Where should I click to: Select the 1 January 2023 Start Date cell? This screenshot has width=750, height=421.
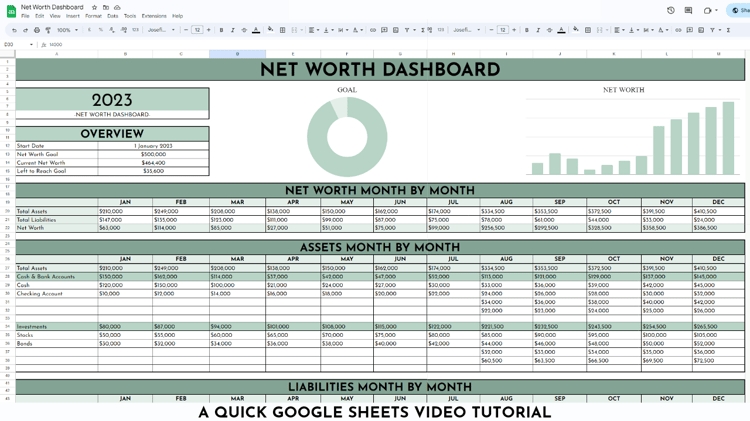[x=154, y=146]
